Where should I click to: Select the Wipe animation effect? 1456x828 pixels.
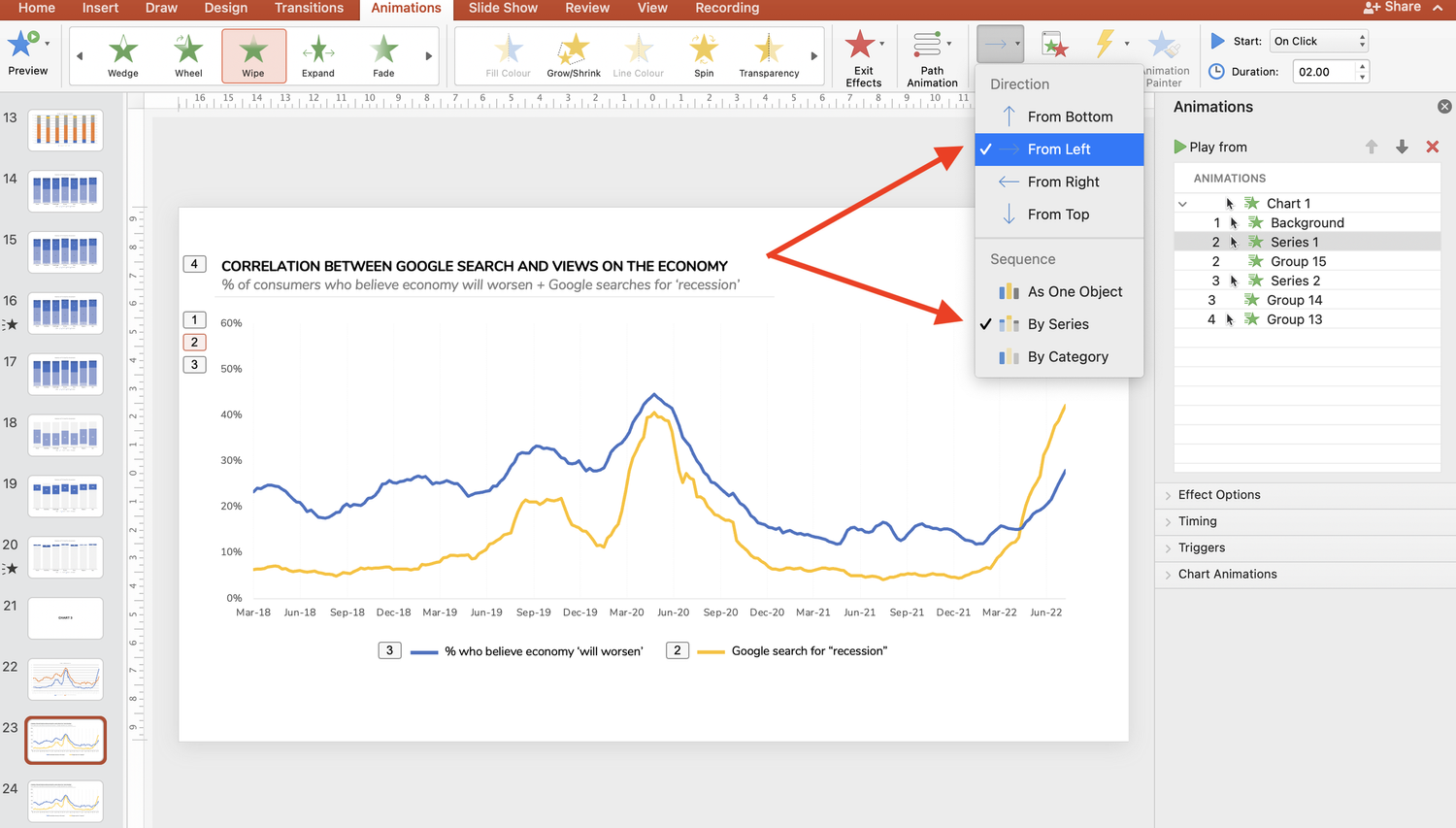(x=253, y=53)
